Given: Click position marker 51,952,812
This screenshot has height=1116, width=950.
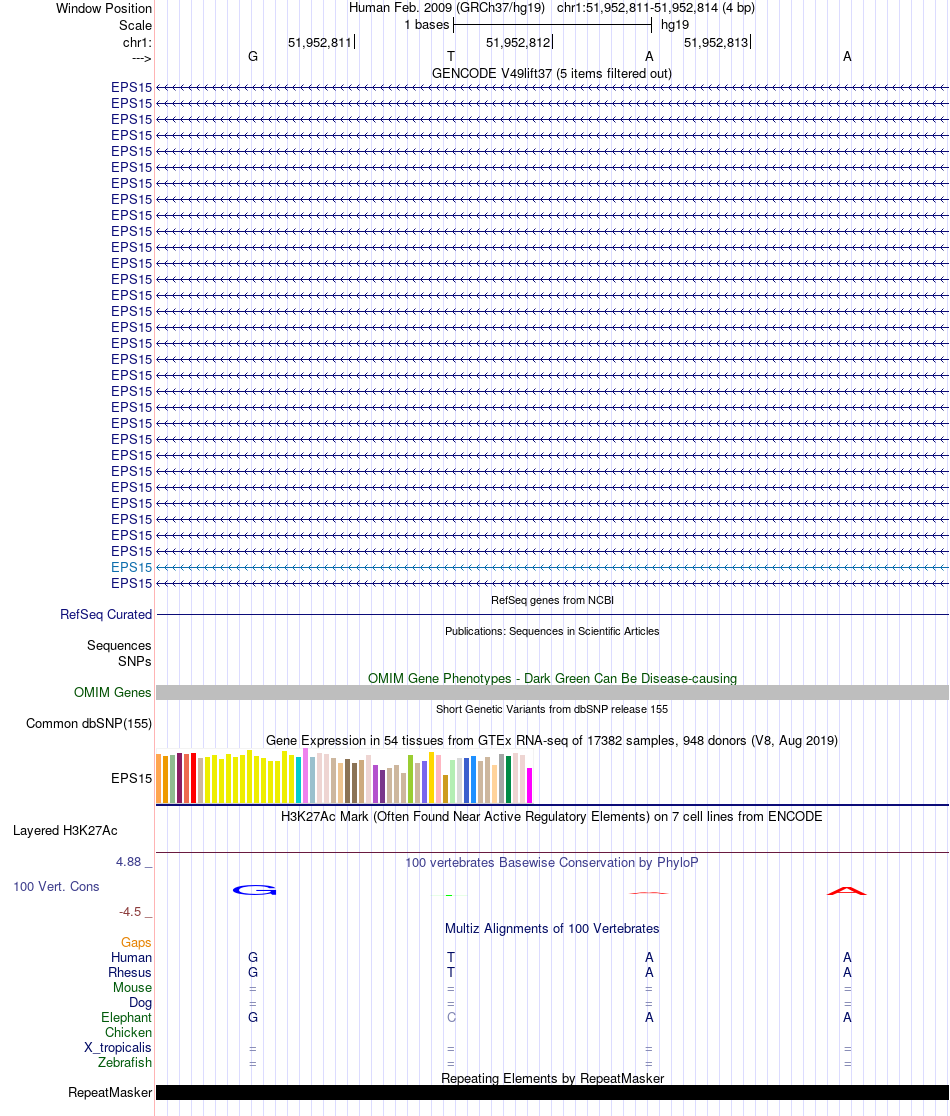Looking at the screenshot, I should click(518, 43).
